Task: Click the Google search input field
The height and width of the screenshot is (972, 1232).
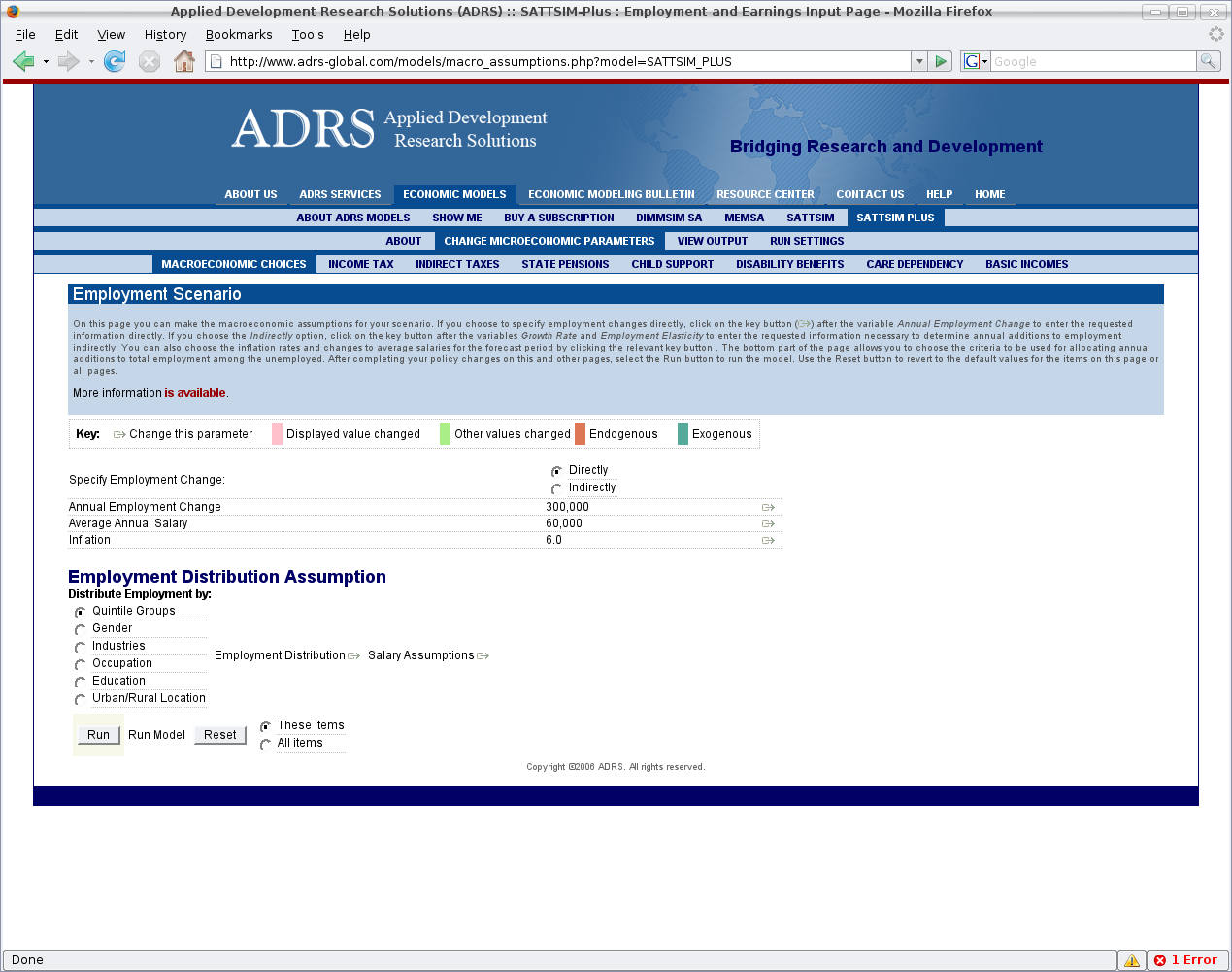Action: (x=1093, y=61)
